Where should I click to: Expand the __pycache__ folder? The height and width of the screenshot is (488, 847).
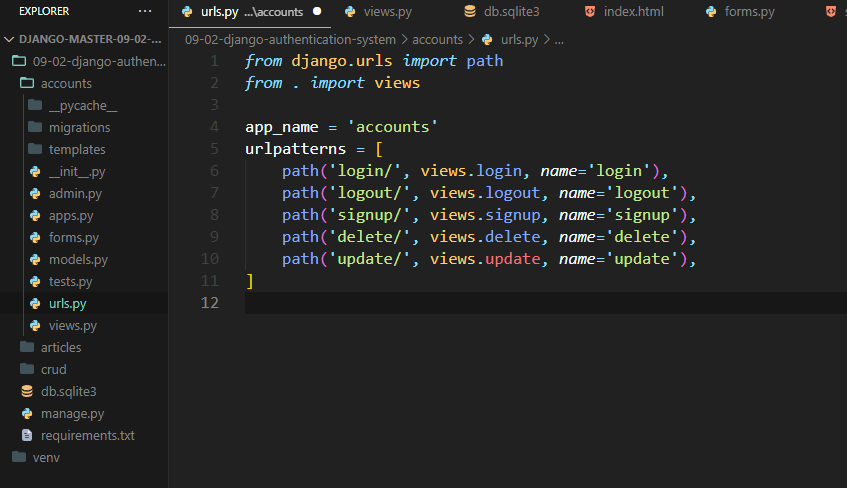coord(84,105)
